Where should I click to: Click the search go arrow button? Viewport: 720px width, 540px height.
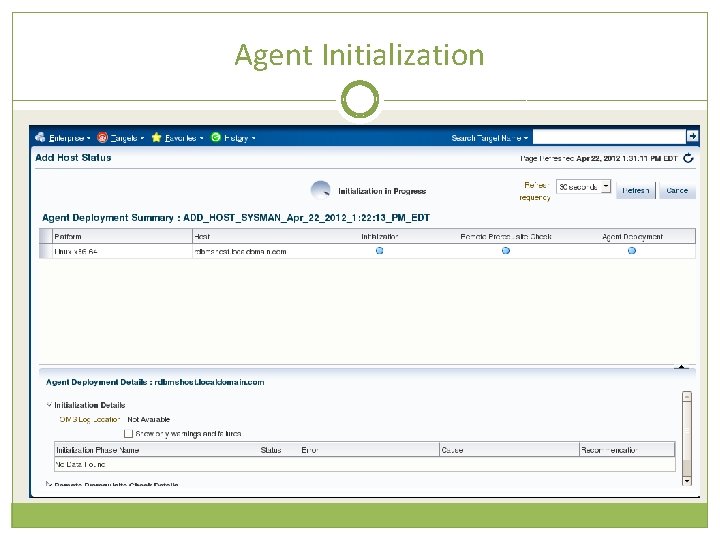692,136
